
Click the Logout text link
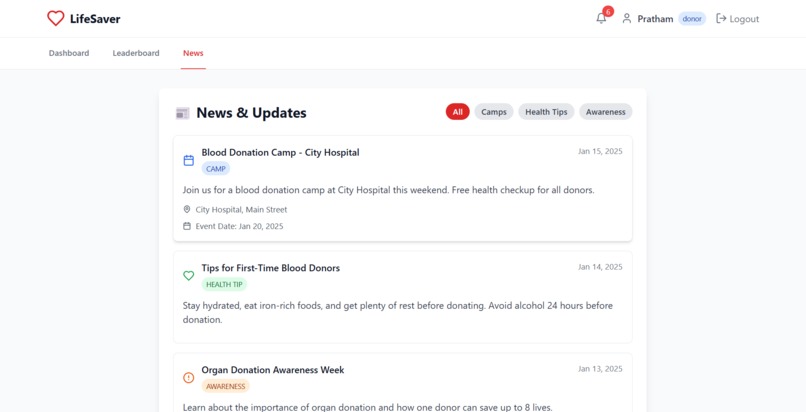(744, 19)
